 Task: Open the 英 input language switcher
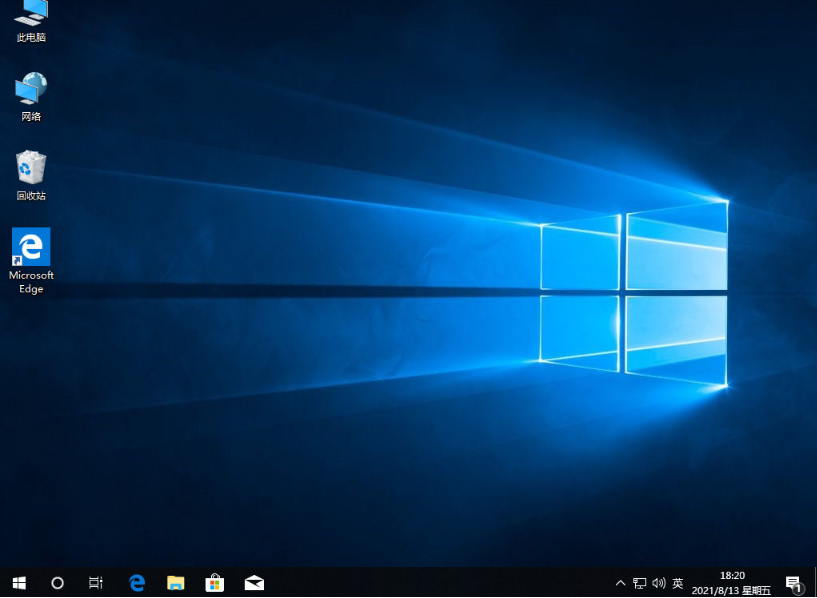[677, 583]
